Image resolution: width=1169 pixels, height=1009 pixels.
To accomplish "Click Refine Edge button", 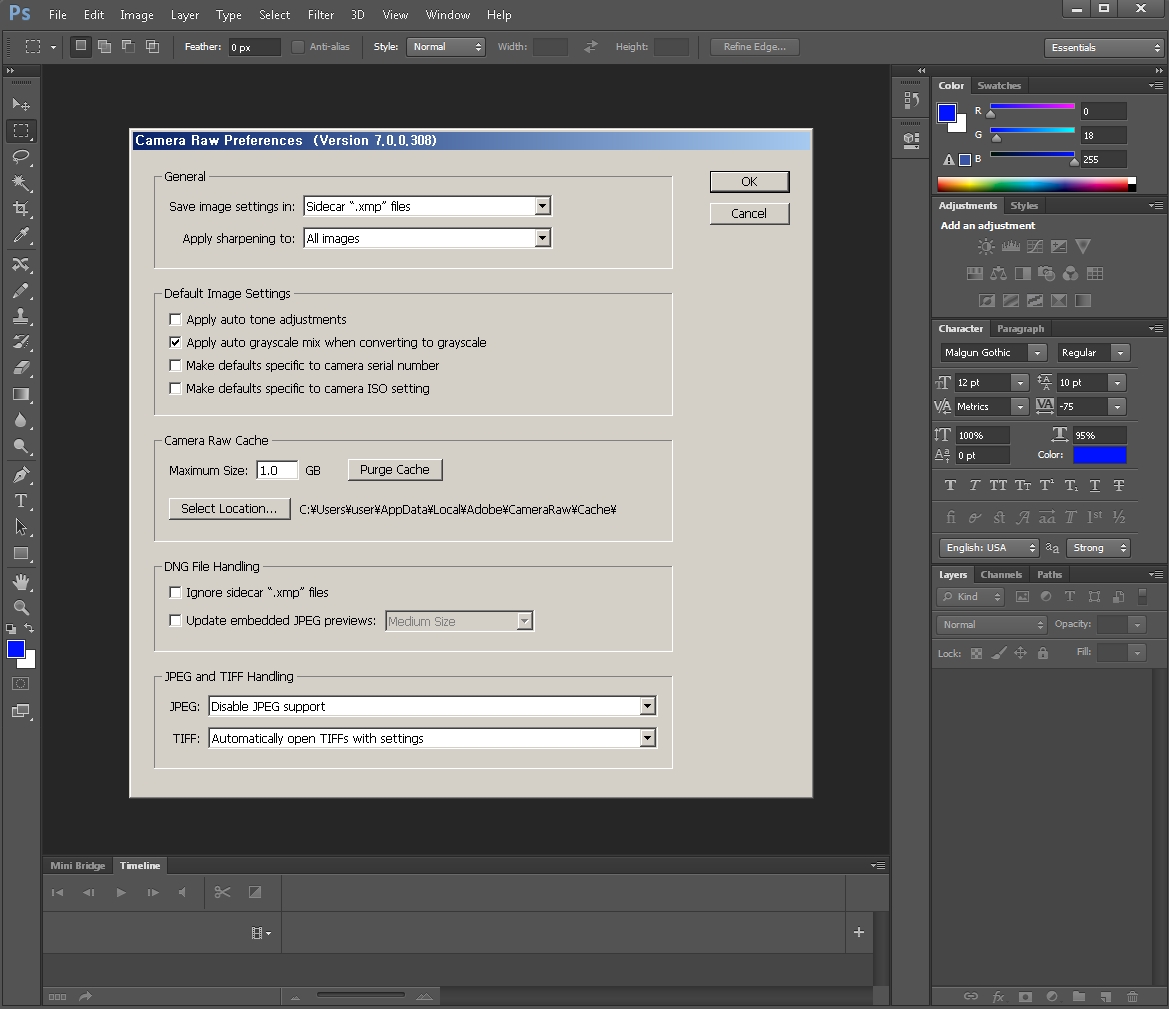I will click(x=754, y=47).
